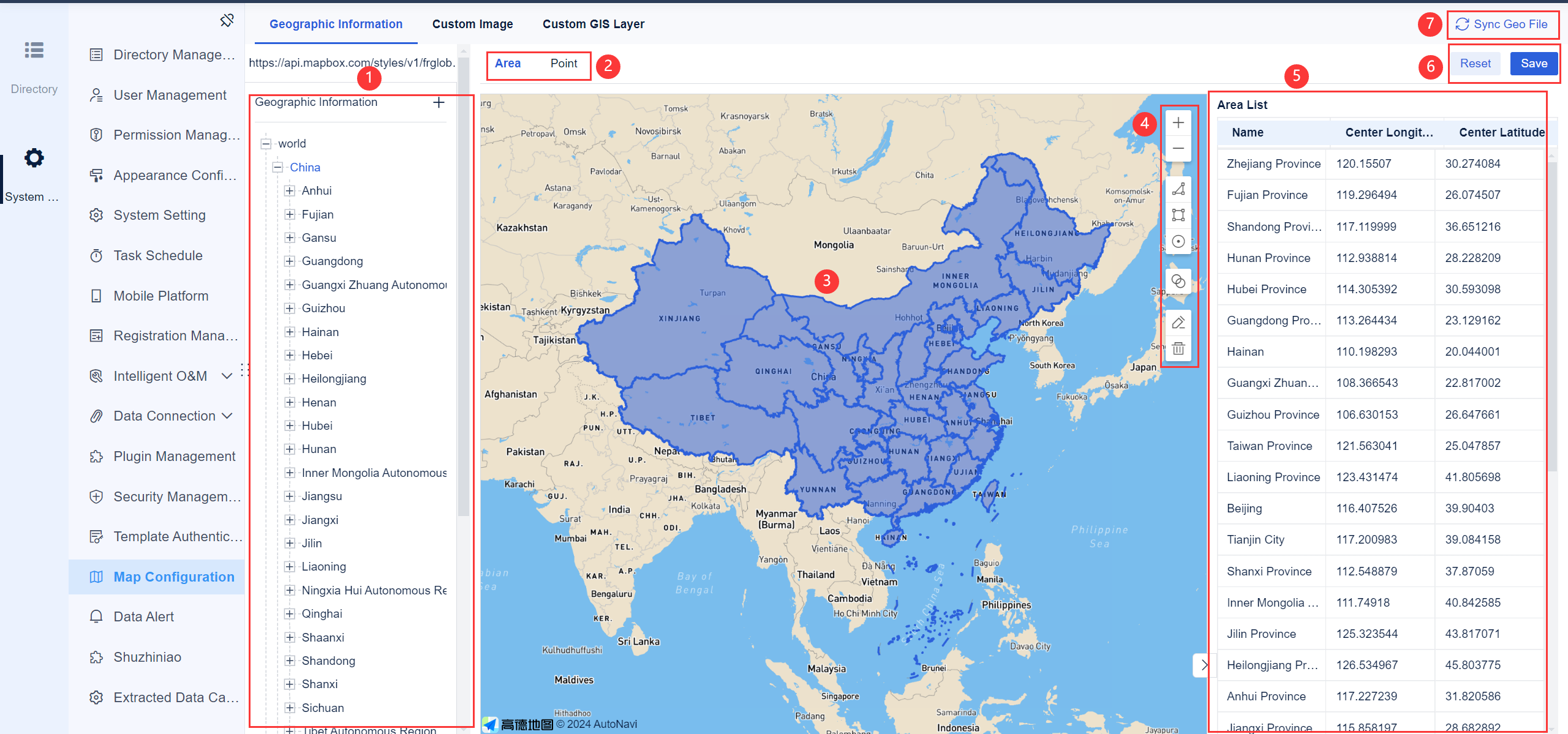Select the rectangle selection tool
Image resolution: width=1568 pixels, height=734 pixels.
coord(1178,215)
